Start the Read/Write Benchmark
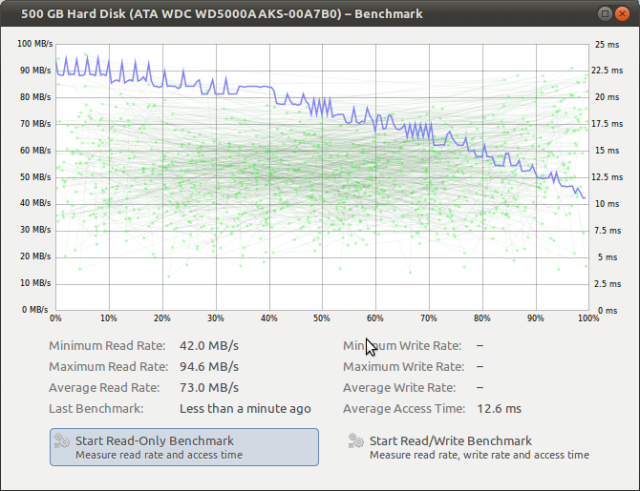This screenshot has width=640, height=491. (468, 447)
